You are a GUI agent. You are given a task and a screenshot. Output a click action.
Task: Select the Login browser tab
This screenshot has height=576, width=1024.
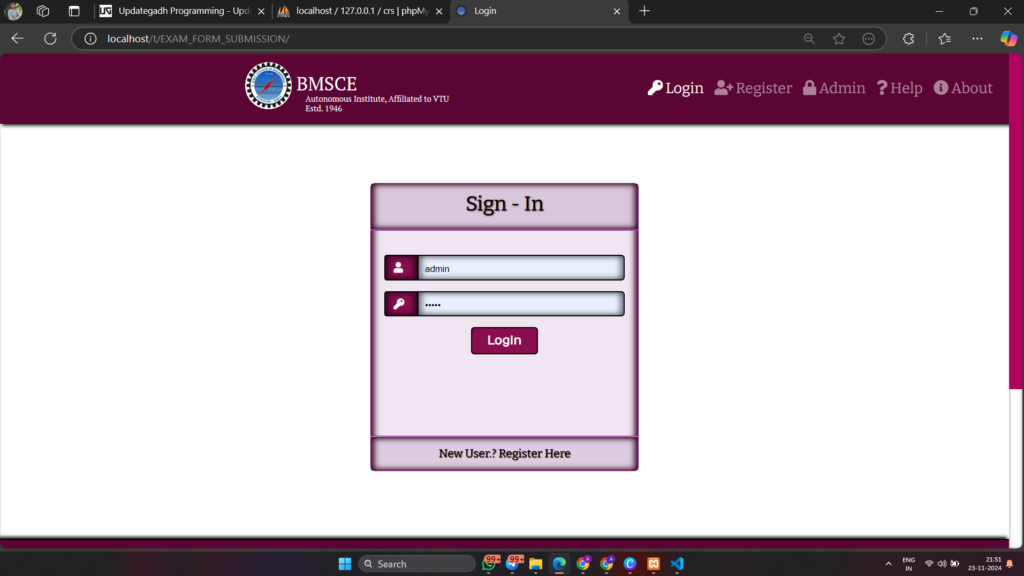coord(539,11)
